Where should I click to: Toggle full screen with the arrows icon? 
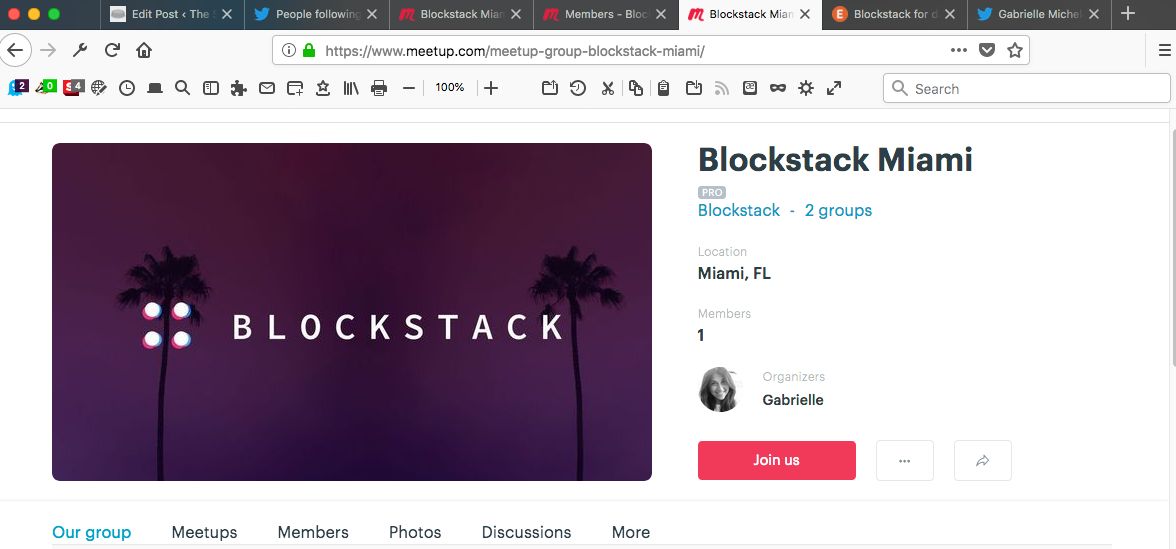[834, 88]
